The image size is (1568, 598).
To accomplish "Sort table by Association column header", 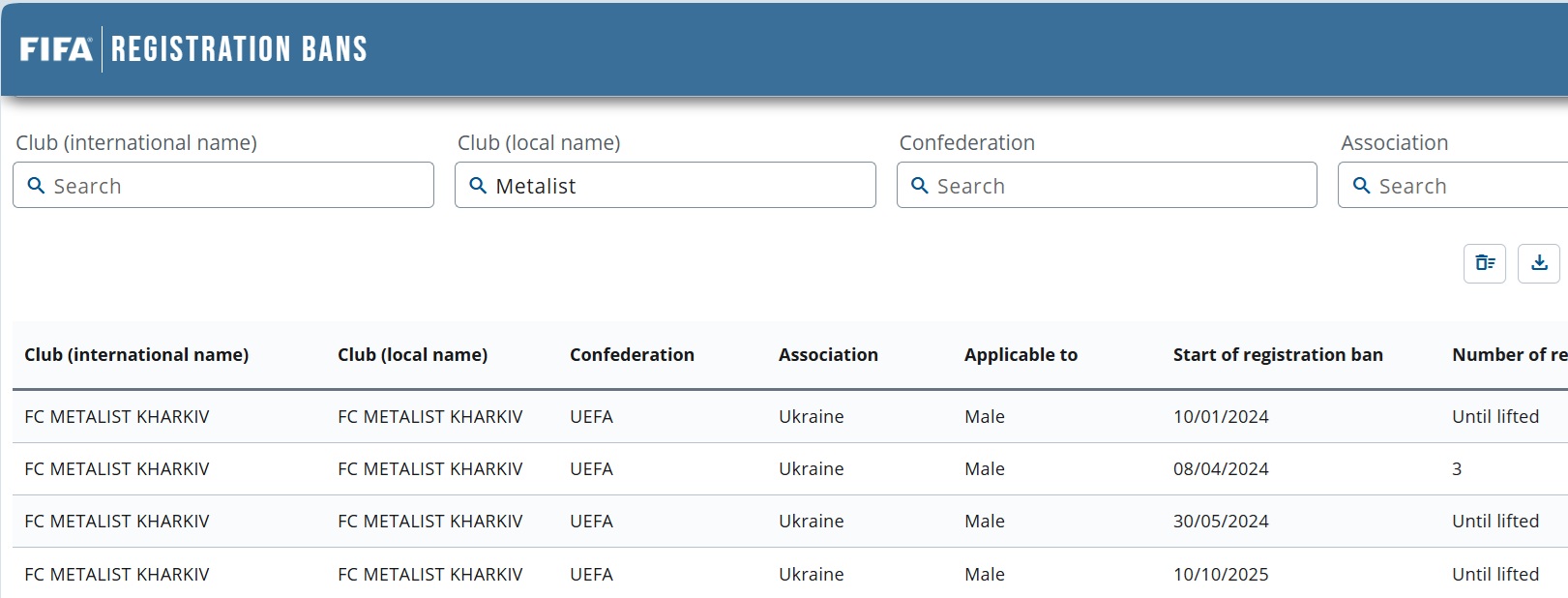I will pyautogui.click(x=828, y=355).
